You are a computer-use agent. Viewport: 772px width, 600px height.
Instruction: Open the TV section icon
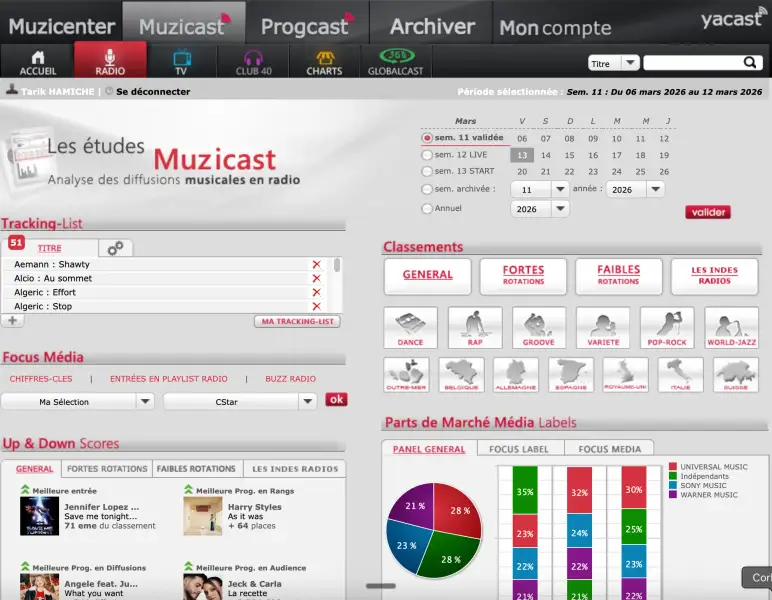point(182,62)
